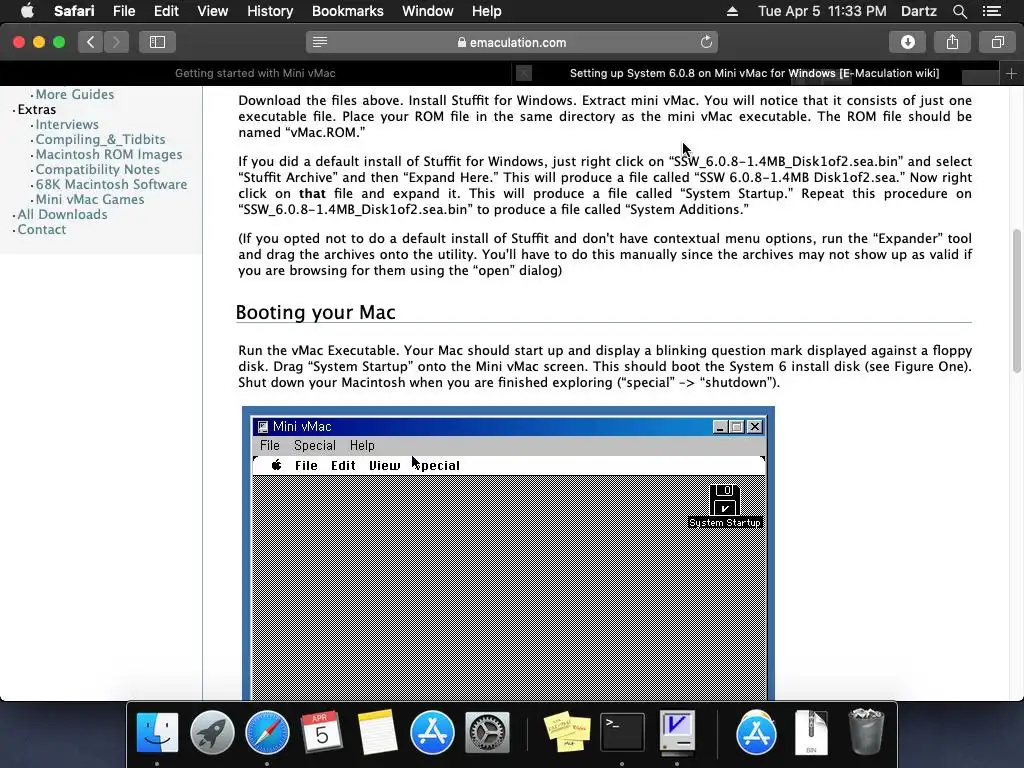Launch Launchpad rocket icon in Dock

[x=212, y=732]
